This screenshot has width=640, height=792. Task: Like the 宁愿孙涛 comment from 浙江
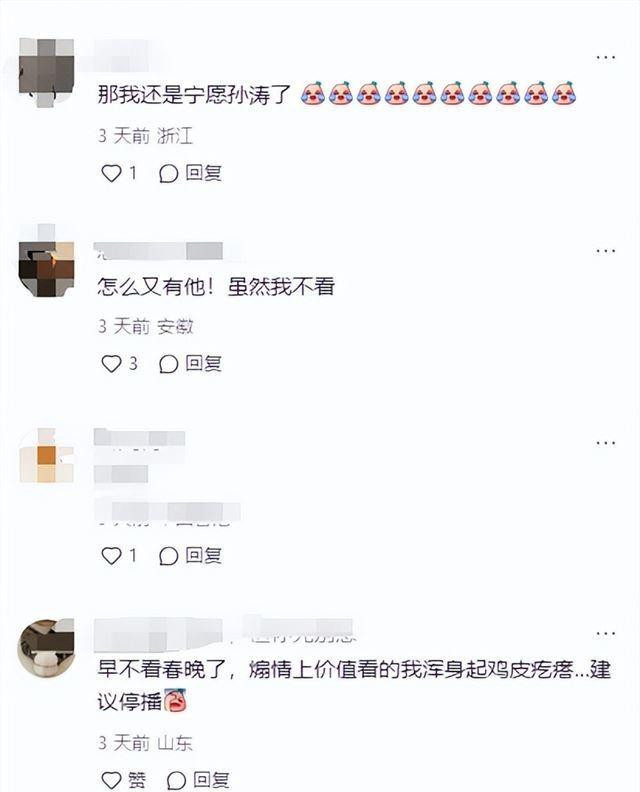click(x=111, y=173)
